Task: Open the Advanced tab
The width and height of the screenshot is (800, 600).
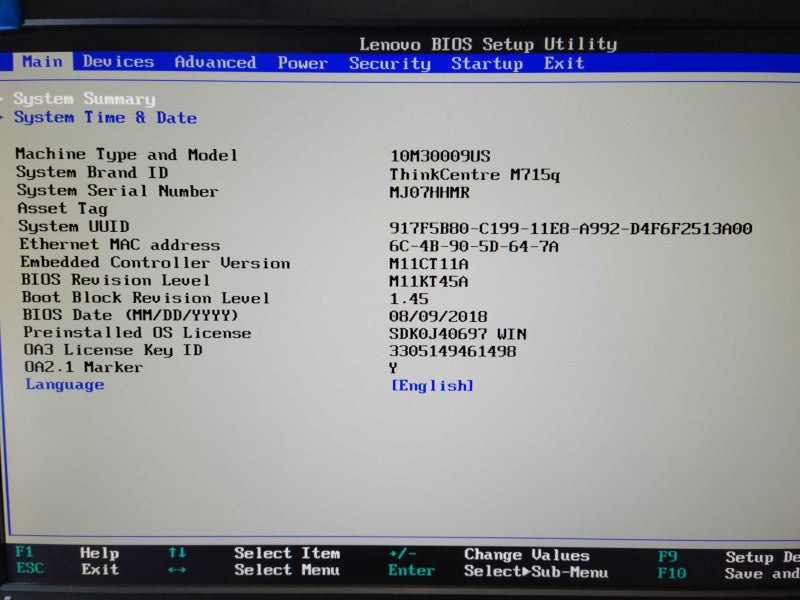Action: (215, 62)
